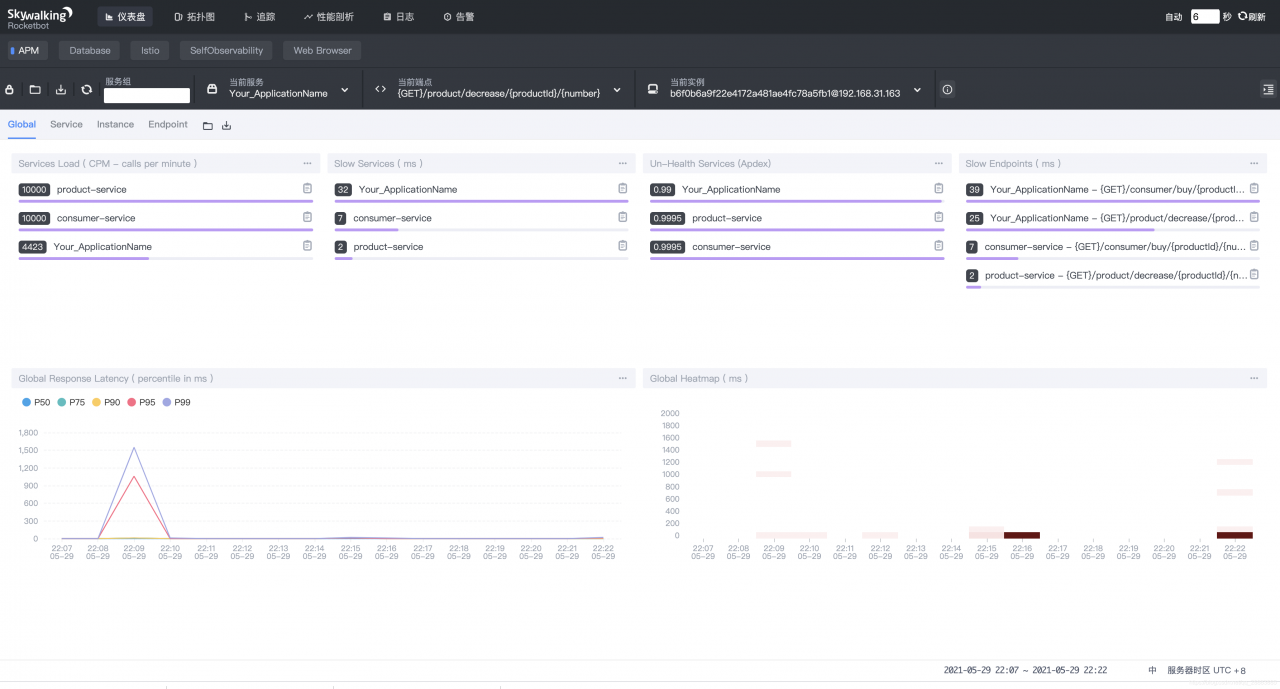Switch to the Istio dashboard tab

(x=150, y=50)
